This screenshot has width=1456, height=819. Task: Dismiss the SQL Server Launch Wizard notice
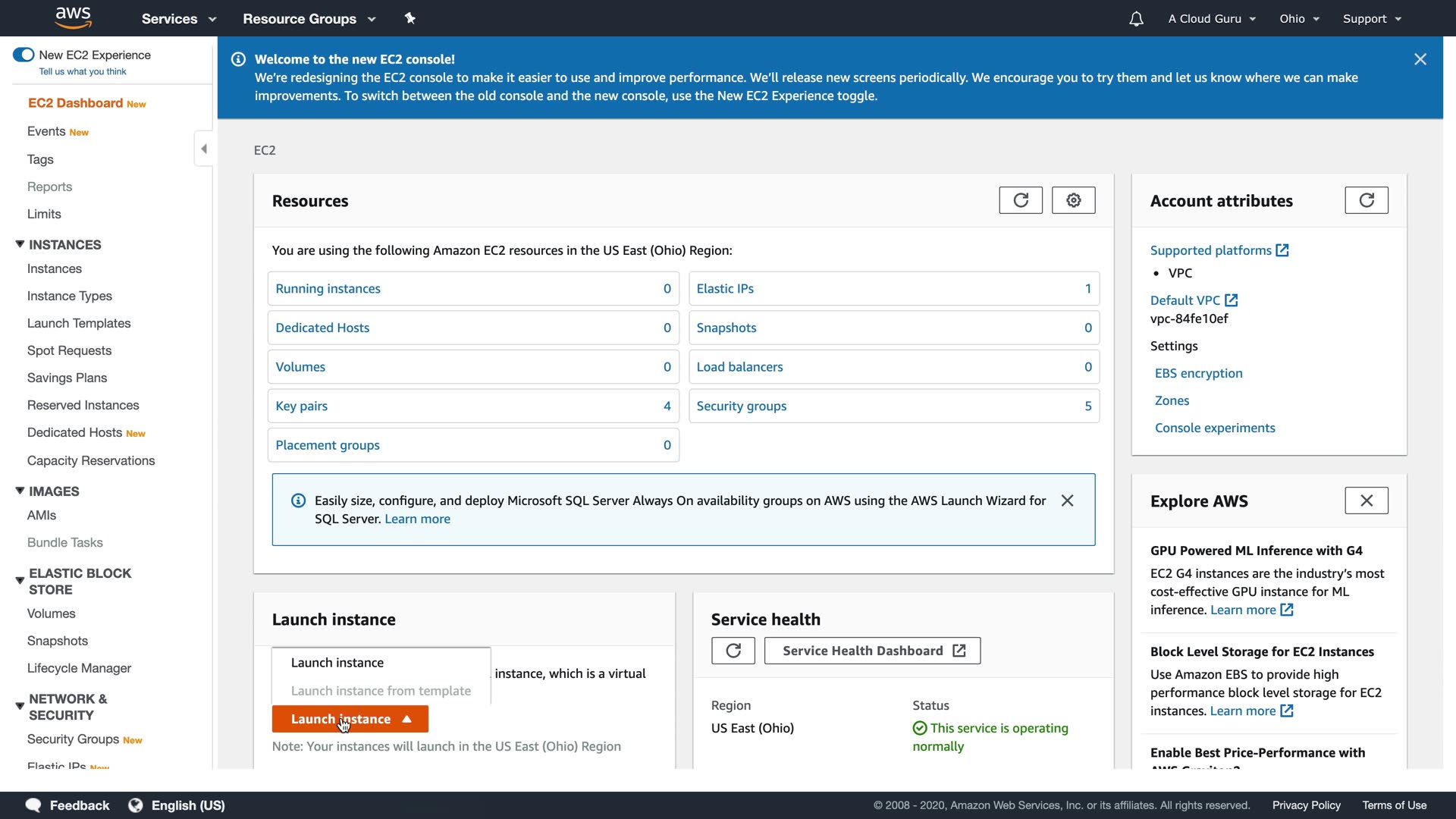click(x=1067, y=500)
